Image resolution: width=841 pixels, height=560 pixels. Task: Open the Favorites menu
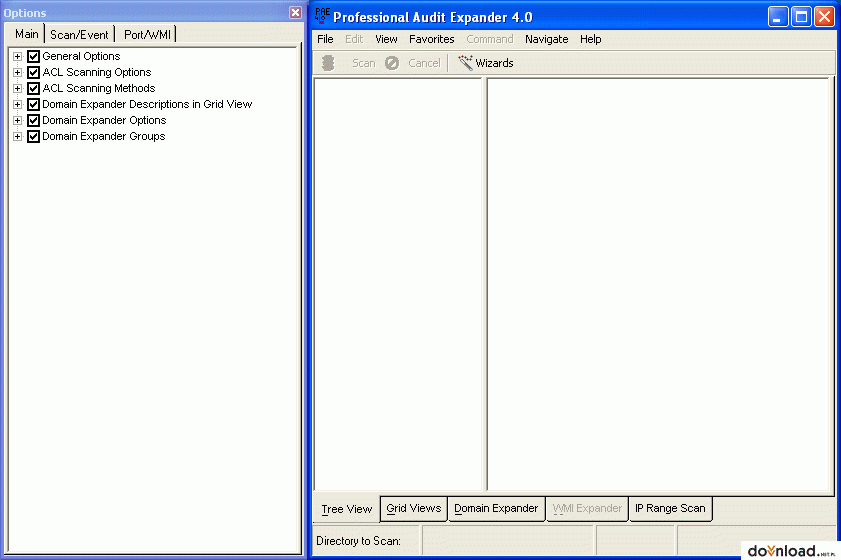[x=432, y=39]
